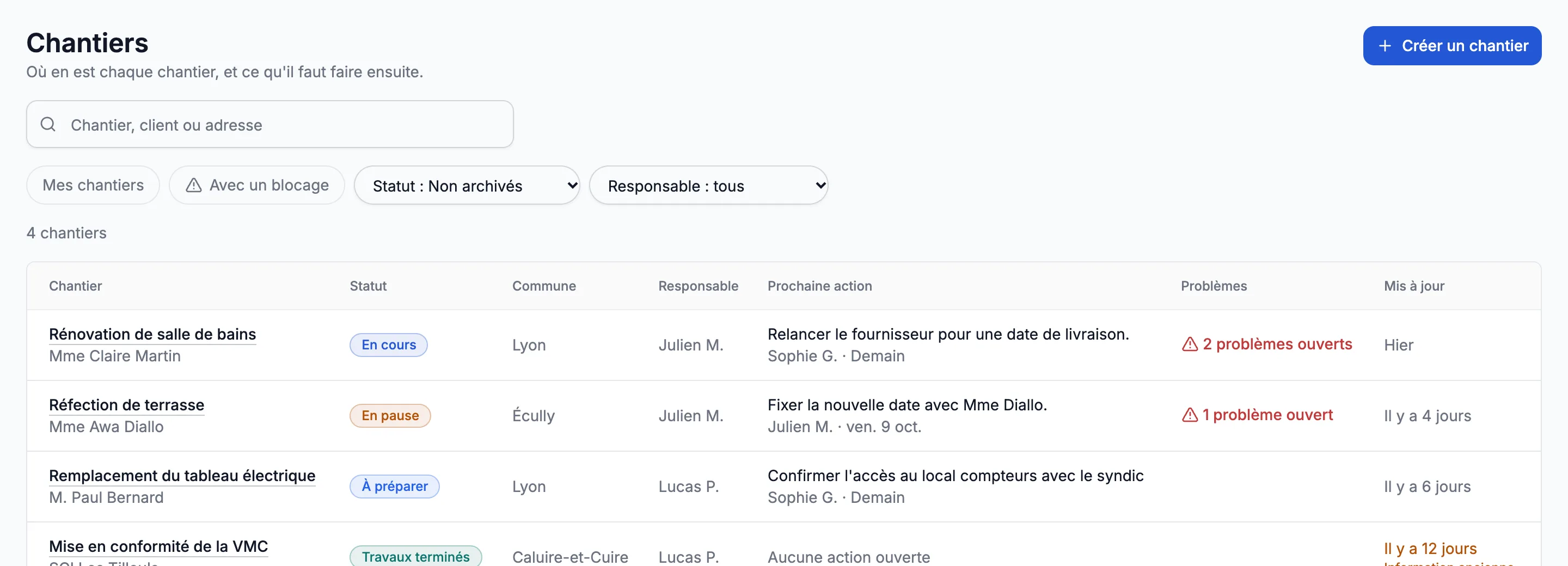Click the Aucune action ouverte cell

[x=849, y=556]
